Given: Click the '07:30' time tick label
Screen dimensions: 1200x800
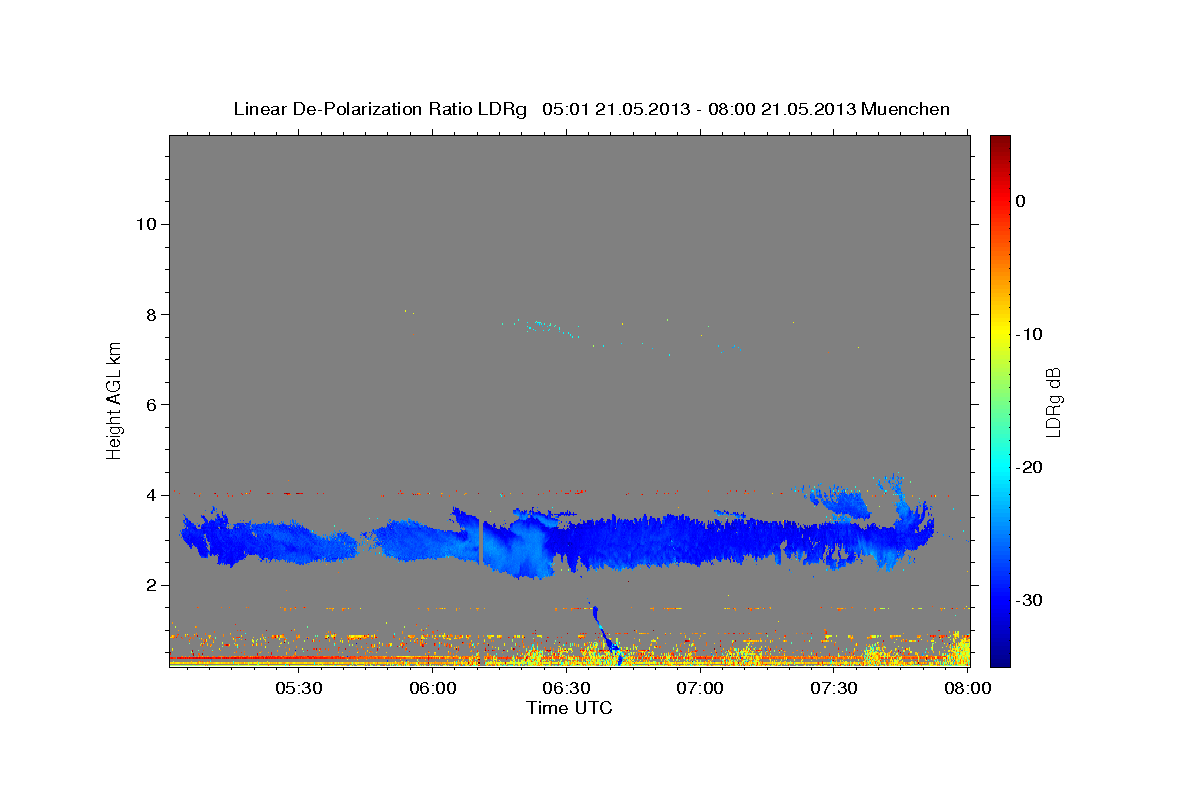Looking at the screenshot, I should tap(835, 689).
